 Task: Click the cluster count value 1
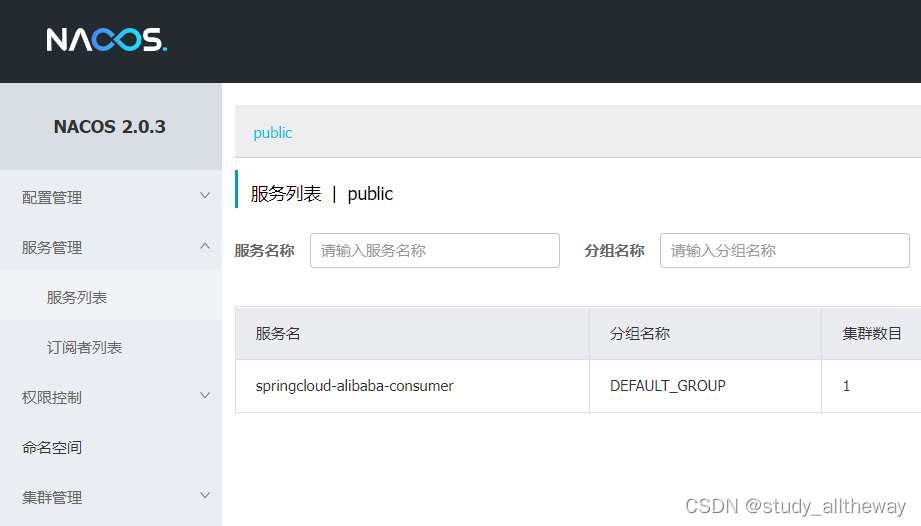click(x=846, y=386)
